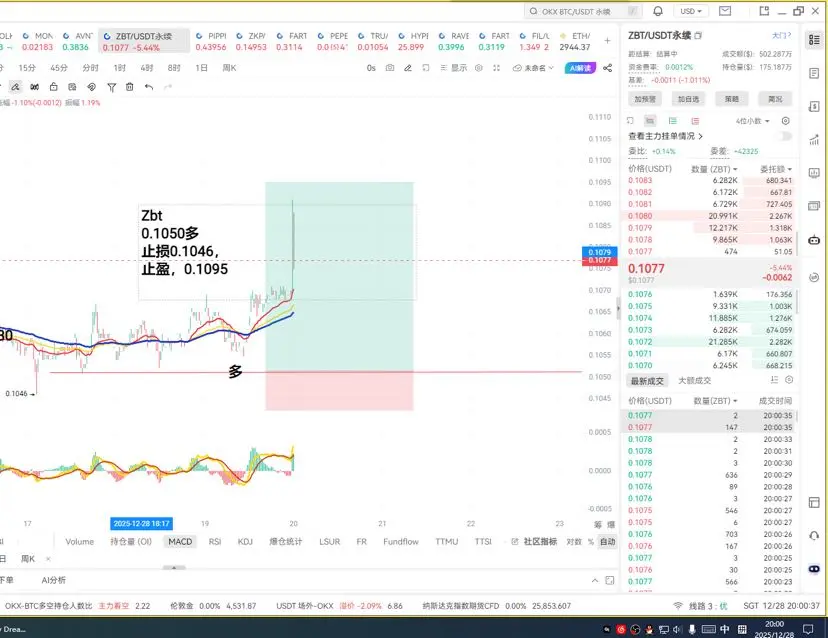
Task: Close the 周K tab
Action: point(48,559)
